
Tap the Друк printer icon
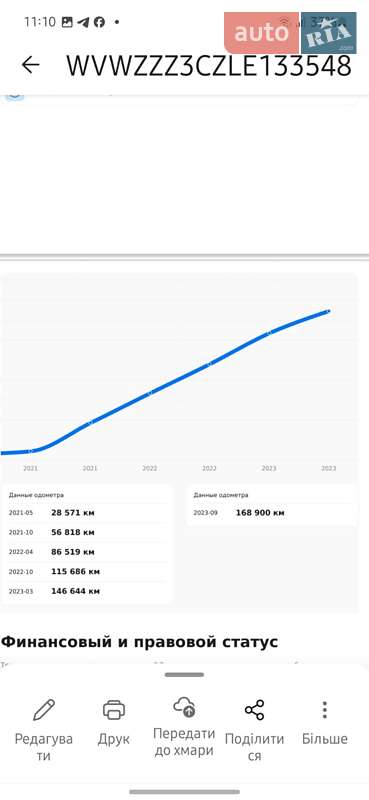tap(114, 710)
